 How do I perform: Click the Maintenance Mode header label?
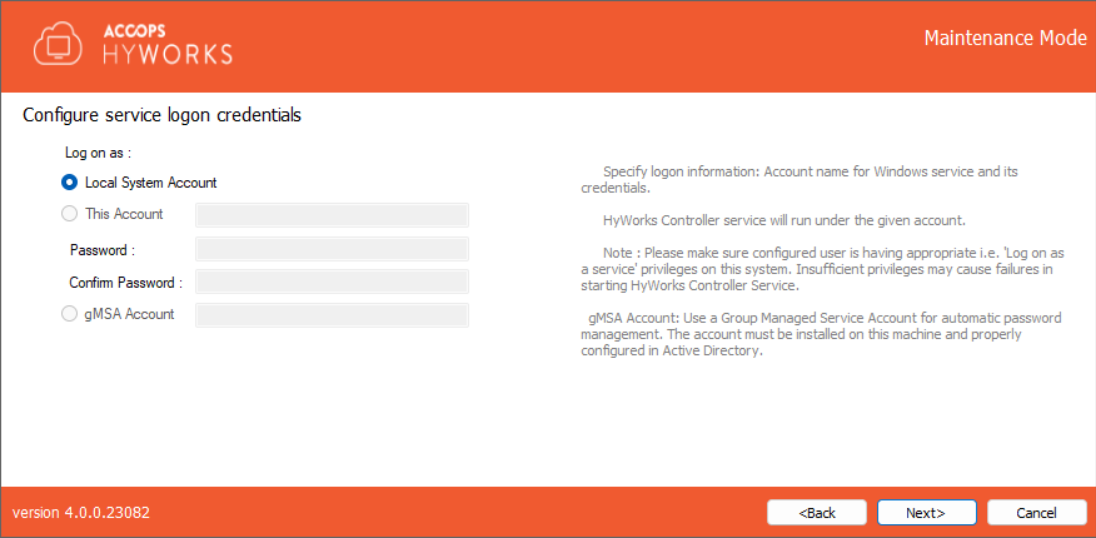[1005, 39]
